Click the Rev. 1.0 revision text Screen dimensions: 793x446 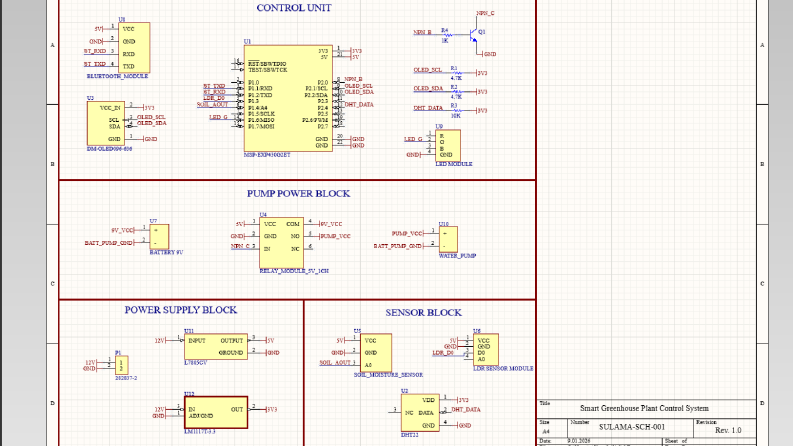point(728,430)
